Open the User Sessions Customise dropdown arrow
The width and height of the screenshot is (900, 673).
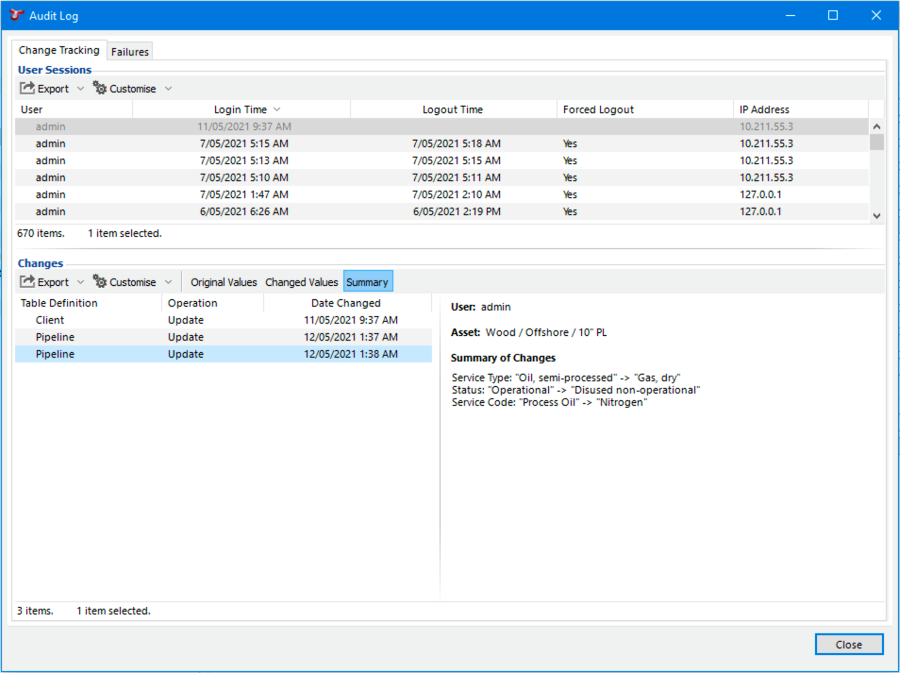pyautogui.click(x=168, y=89)
